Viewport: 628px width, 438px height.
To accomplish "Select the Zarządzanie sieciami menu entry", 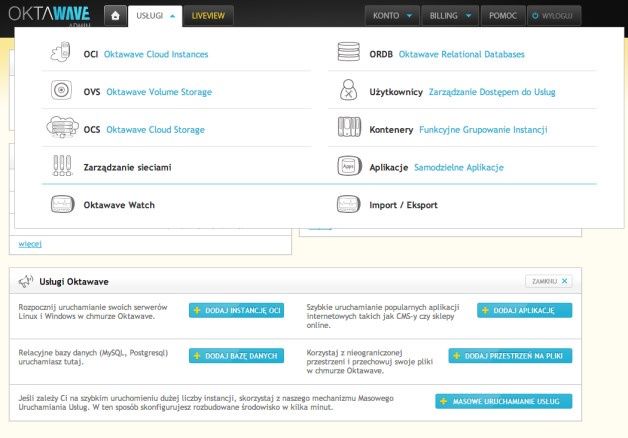I will (x=127, y=167).
